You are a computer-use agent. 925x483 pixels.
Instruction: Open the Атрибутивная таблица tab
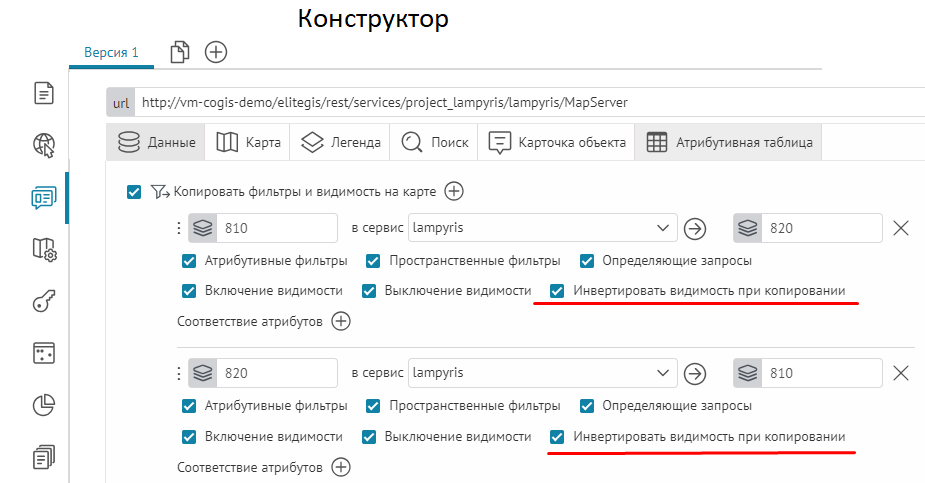coord(730,143)
